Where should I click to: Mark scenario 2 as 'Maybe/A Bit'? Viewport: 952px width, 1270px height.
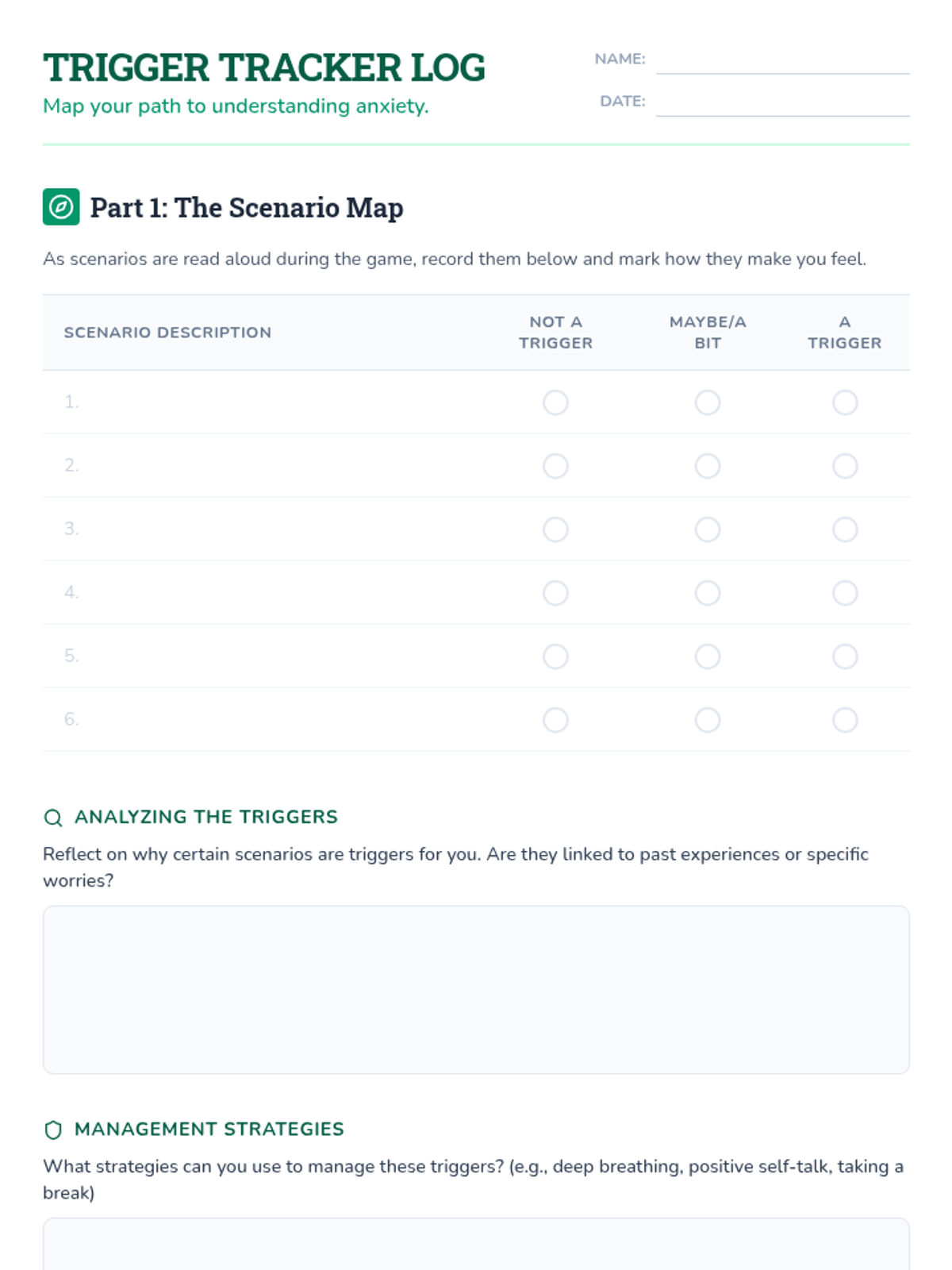pos(708,466)
